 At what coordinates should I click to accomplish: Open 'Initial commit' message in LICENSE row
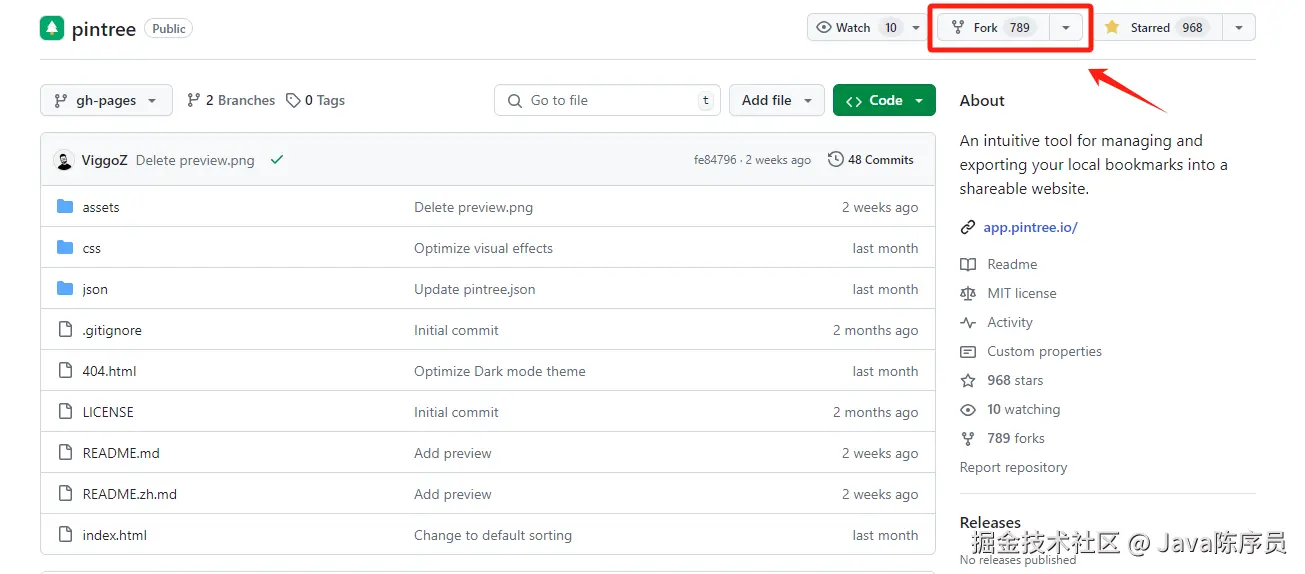pyautogui.click(x=456, y=412)
